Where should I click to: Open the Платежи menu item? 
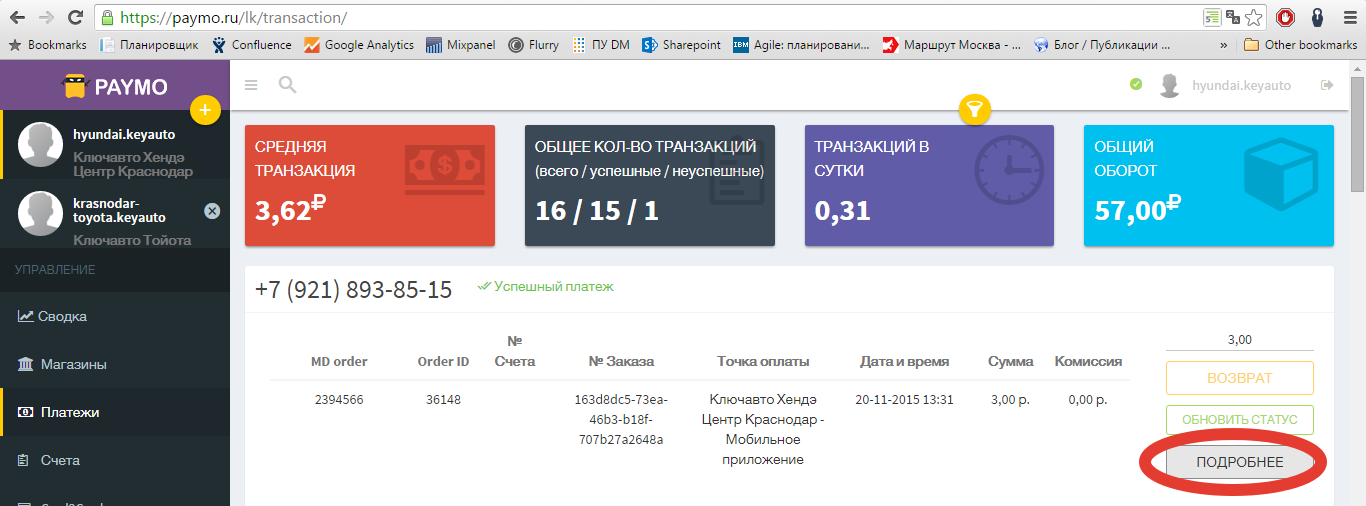pyautogui.click(x=115, y=412)
